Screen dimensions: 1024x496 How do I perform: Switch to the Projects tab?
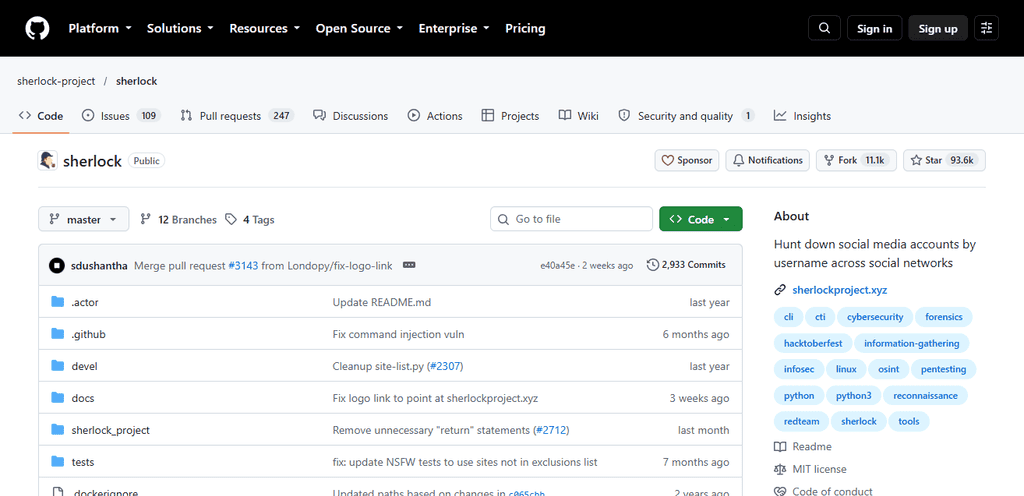click(510, 116)
